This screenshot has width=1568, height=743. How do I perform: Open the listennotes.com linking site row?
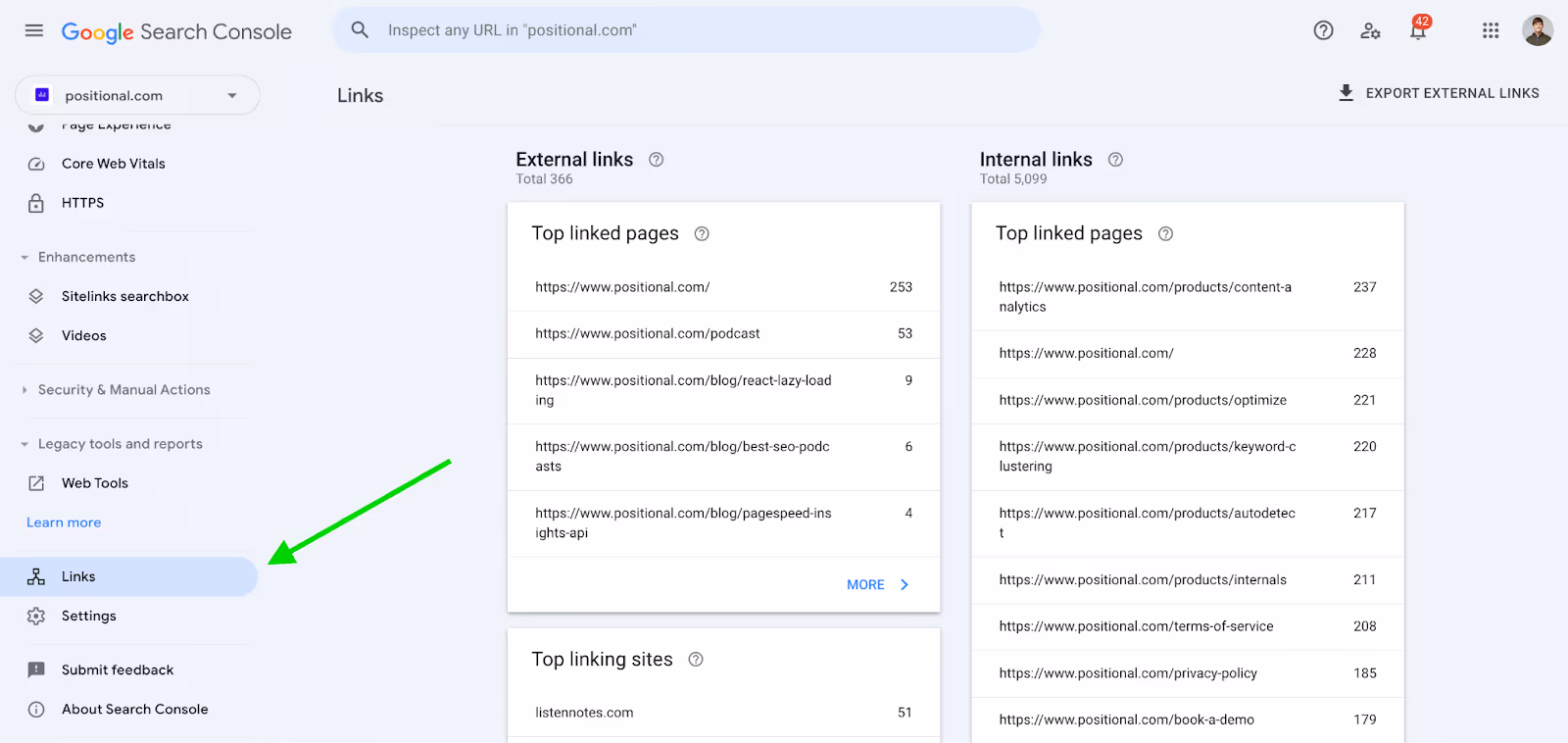point(723,713)
